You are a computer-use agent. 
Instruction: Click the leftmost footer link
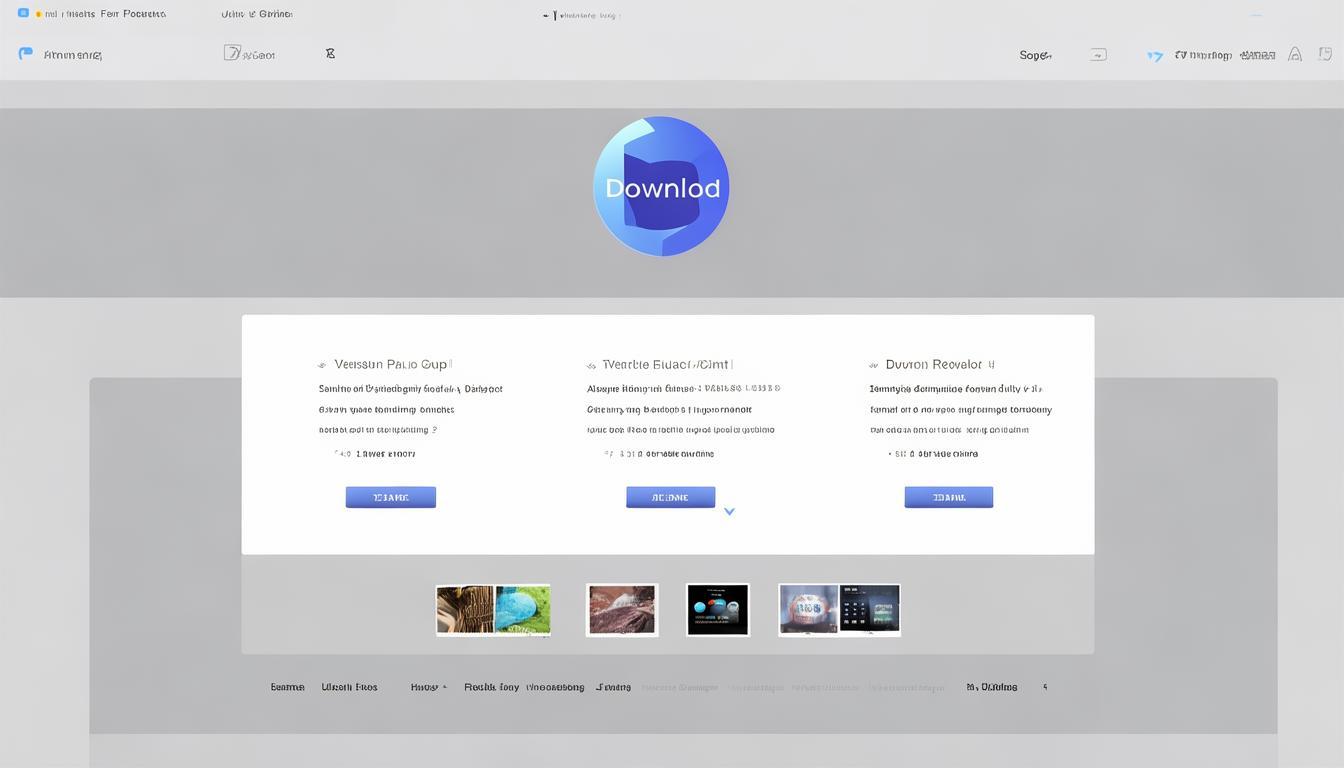click(x=287, y=687)
